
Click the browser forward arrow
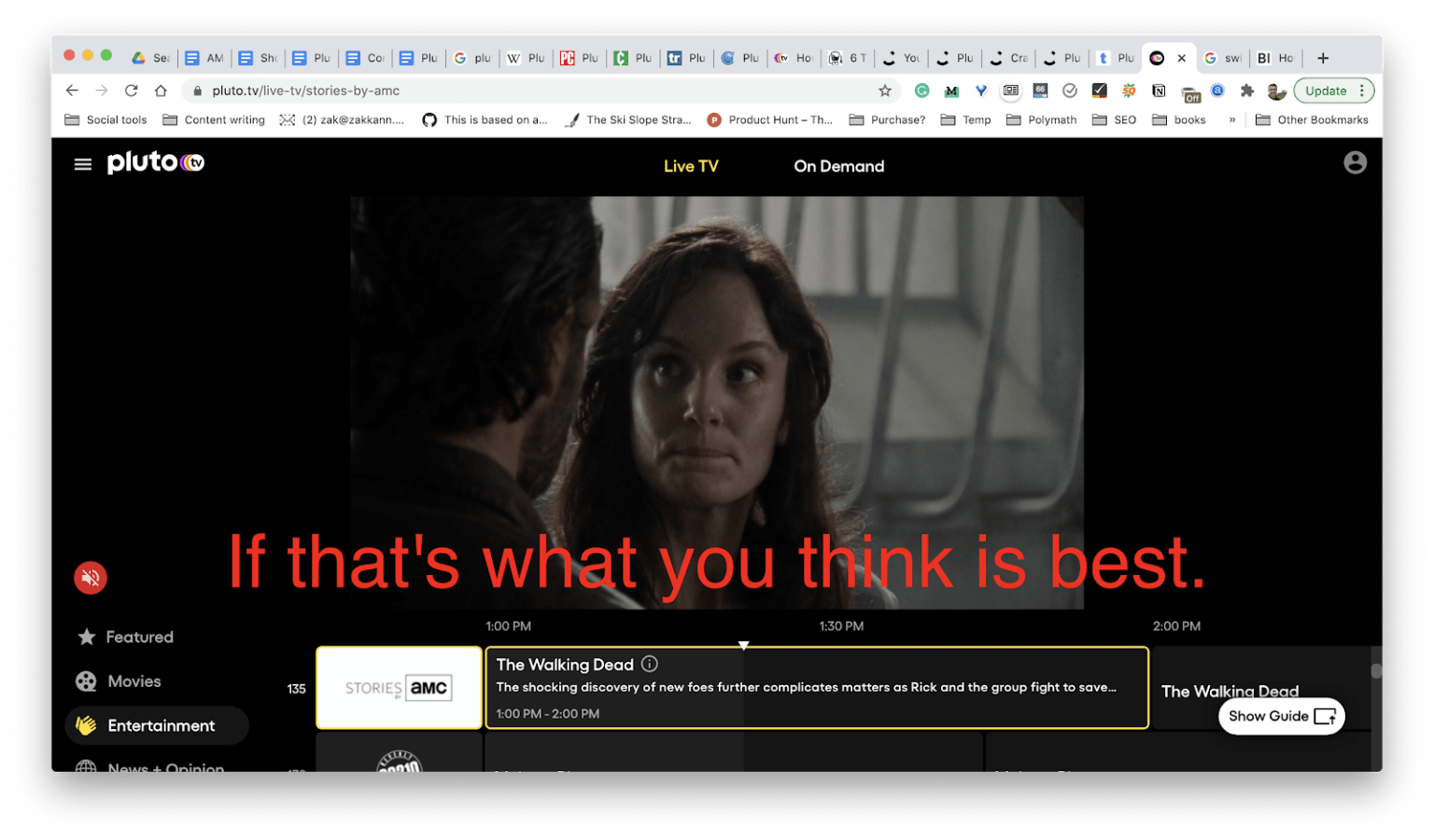click(102, 91)
